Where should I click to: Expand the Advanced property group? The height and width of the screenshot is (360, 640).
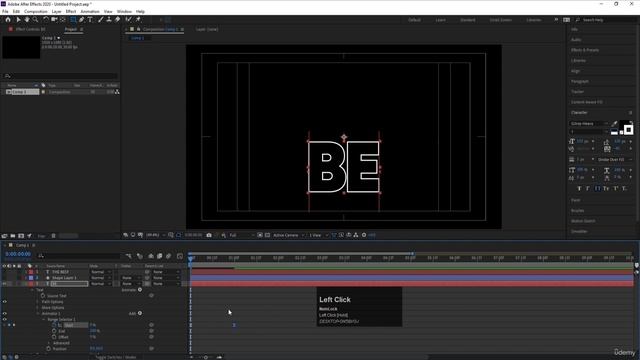pyautogui.click(x=49, y=343)
